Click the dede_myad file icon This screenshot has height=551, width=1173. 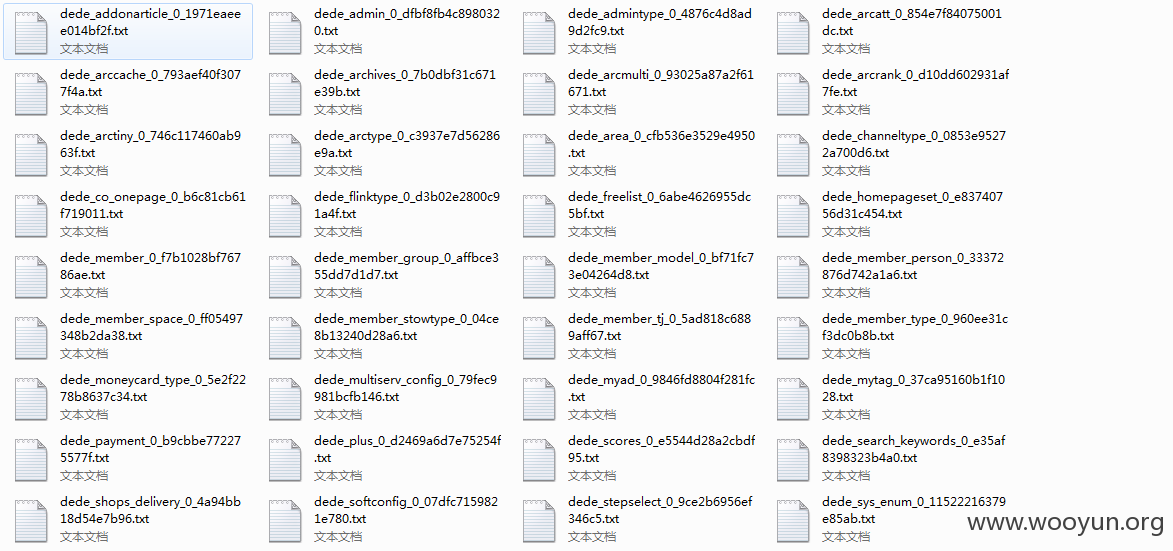540,397
